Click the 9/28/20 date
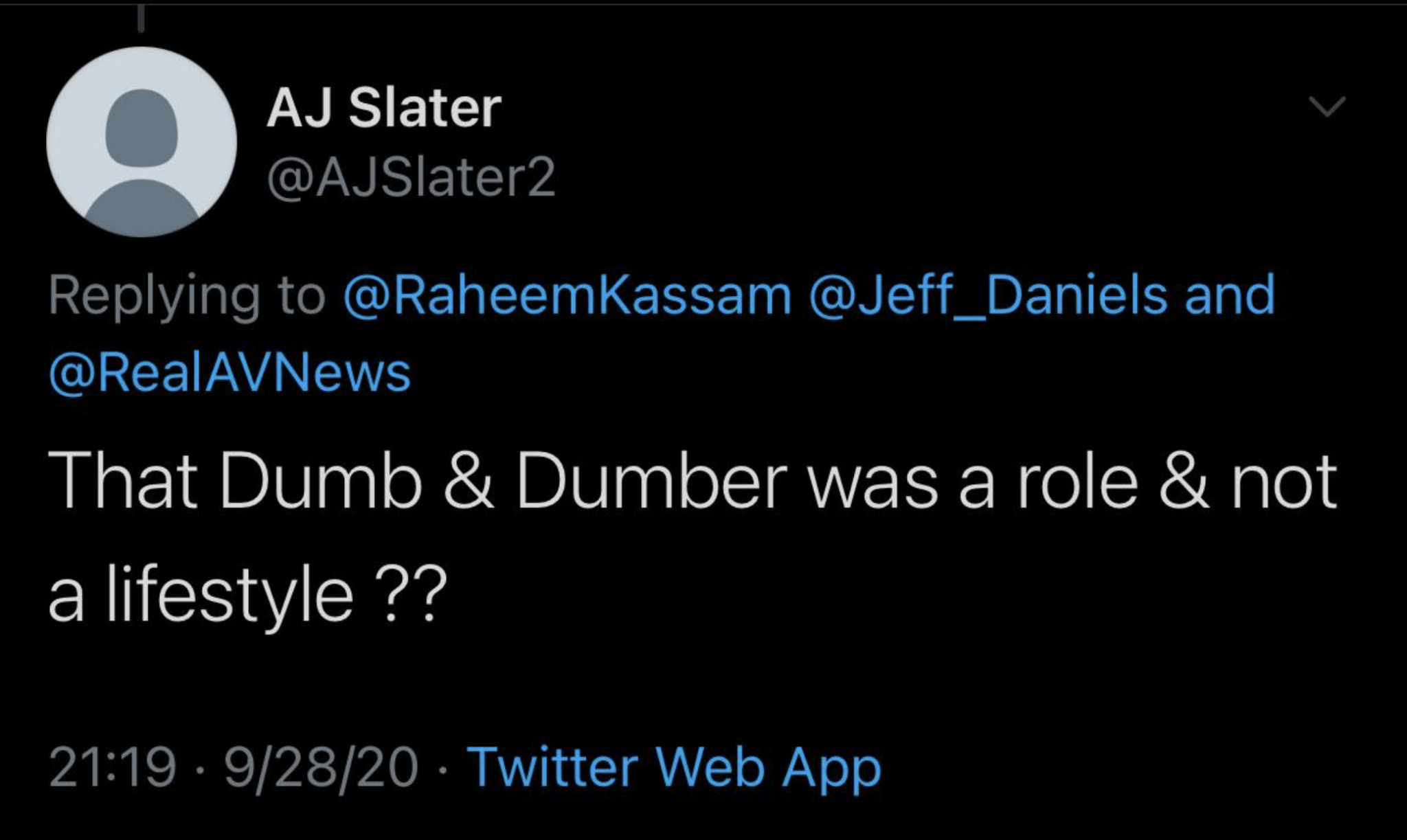The height and width of the screenshot is (840, 1407). (x=321, y=767)
